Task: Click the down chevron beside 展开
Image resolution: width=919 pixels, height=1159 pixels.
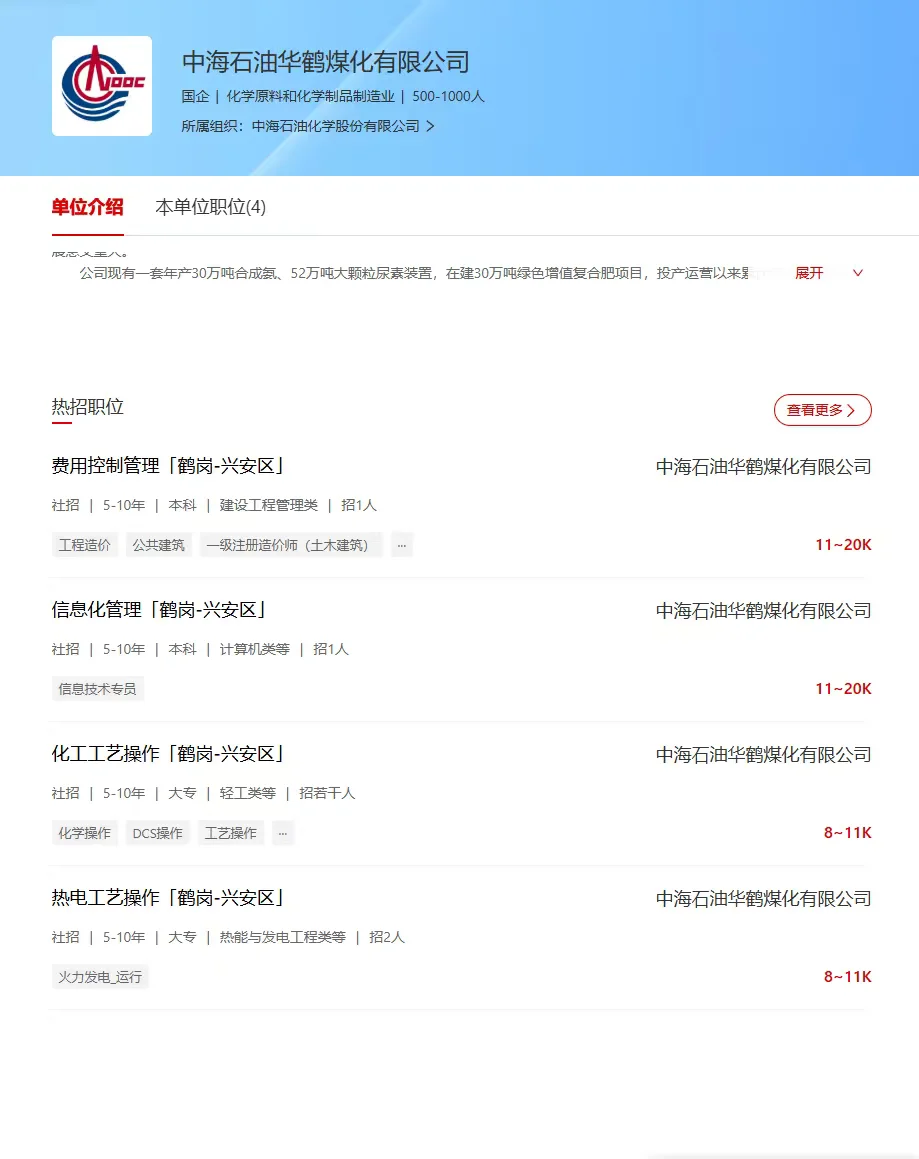Action: [x=858, y=273]
